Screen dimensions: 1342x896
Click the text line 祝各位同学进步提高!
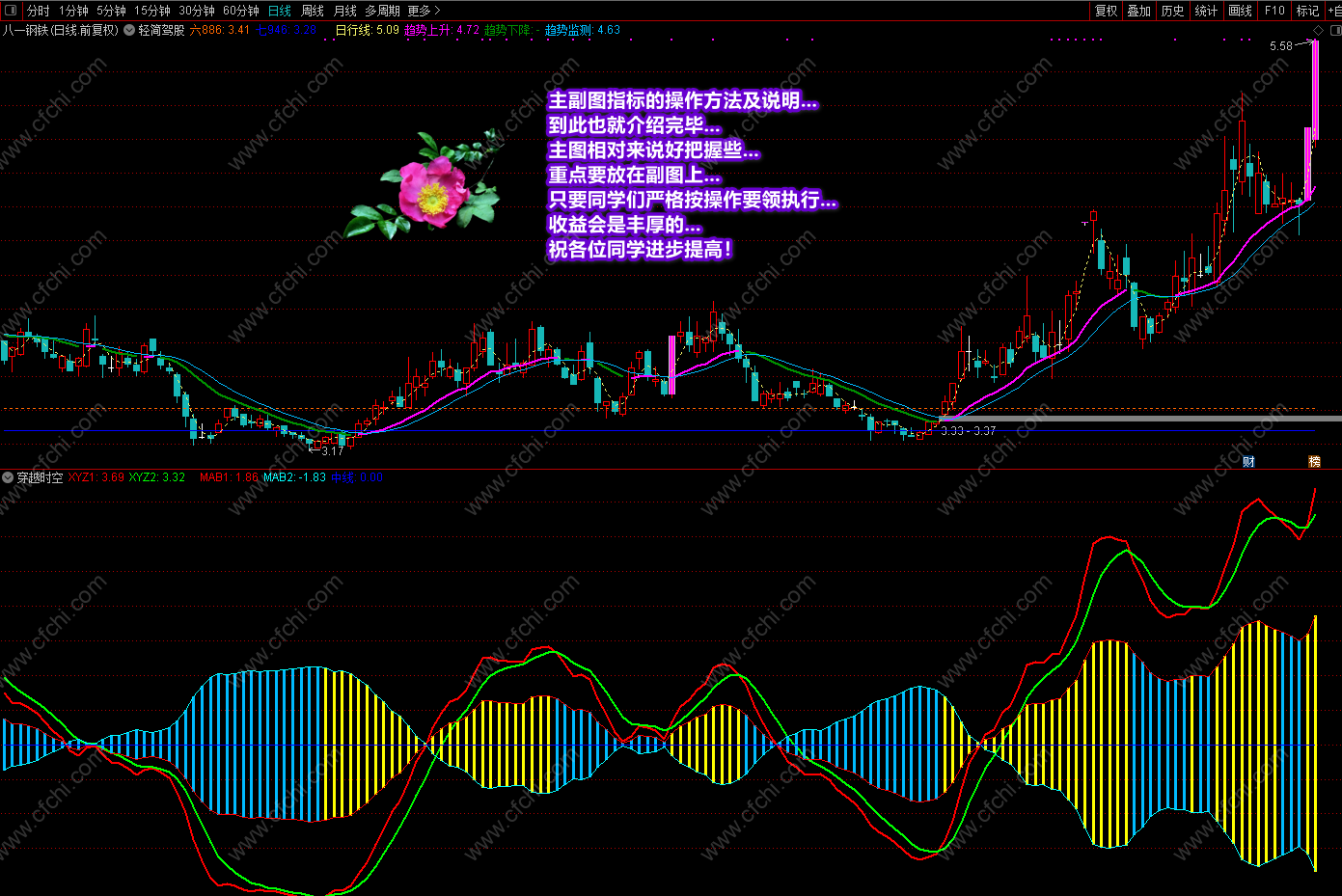tap(641, 250)
